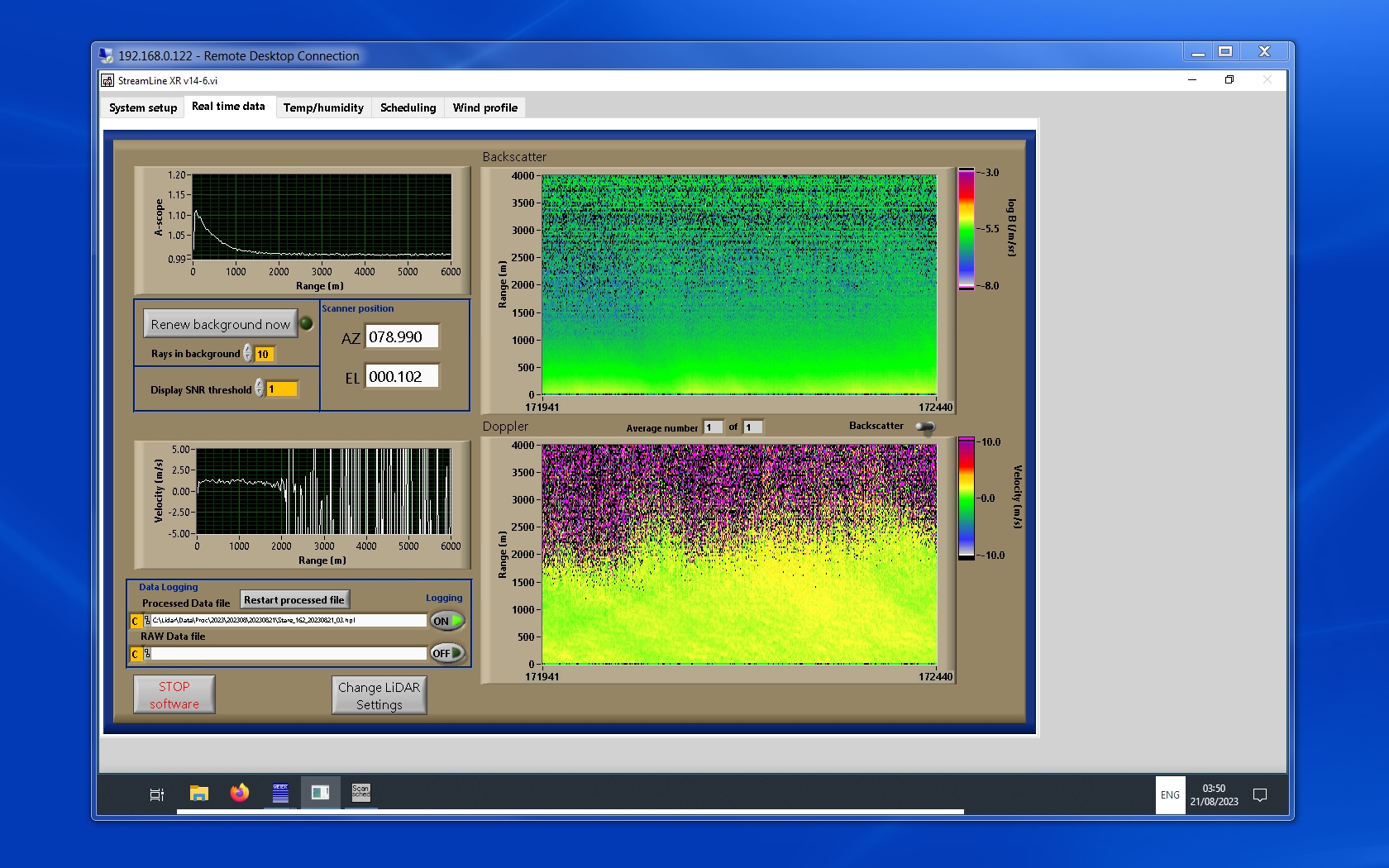Click the ENG language selector
Viewport: 1389px width, 868px height.
point(1170,795)
